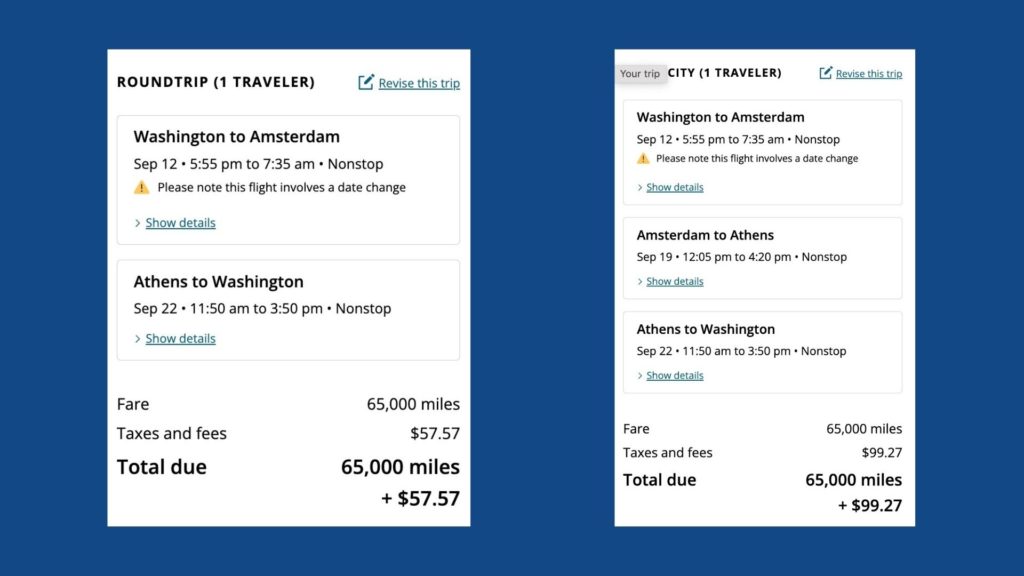
Task: Click the chevron beside Show details for Athens to Washington on the left
Action: pos(137,338)
